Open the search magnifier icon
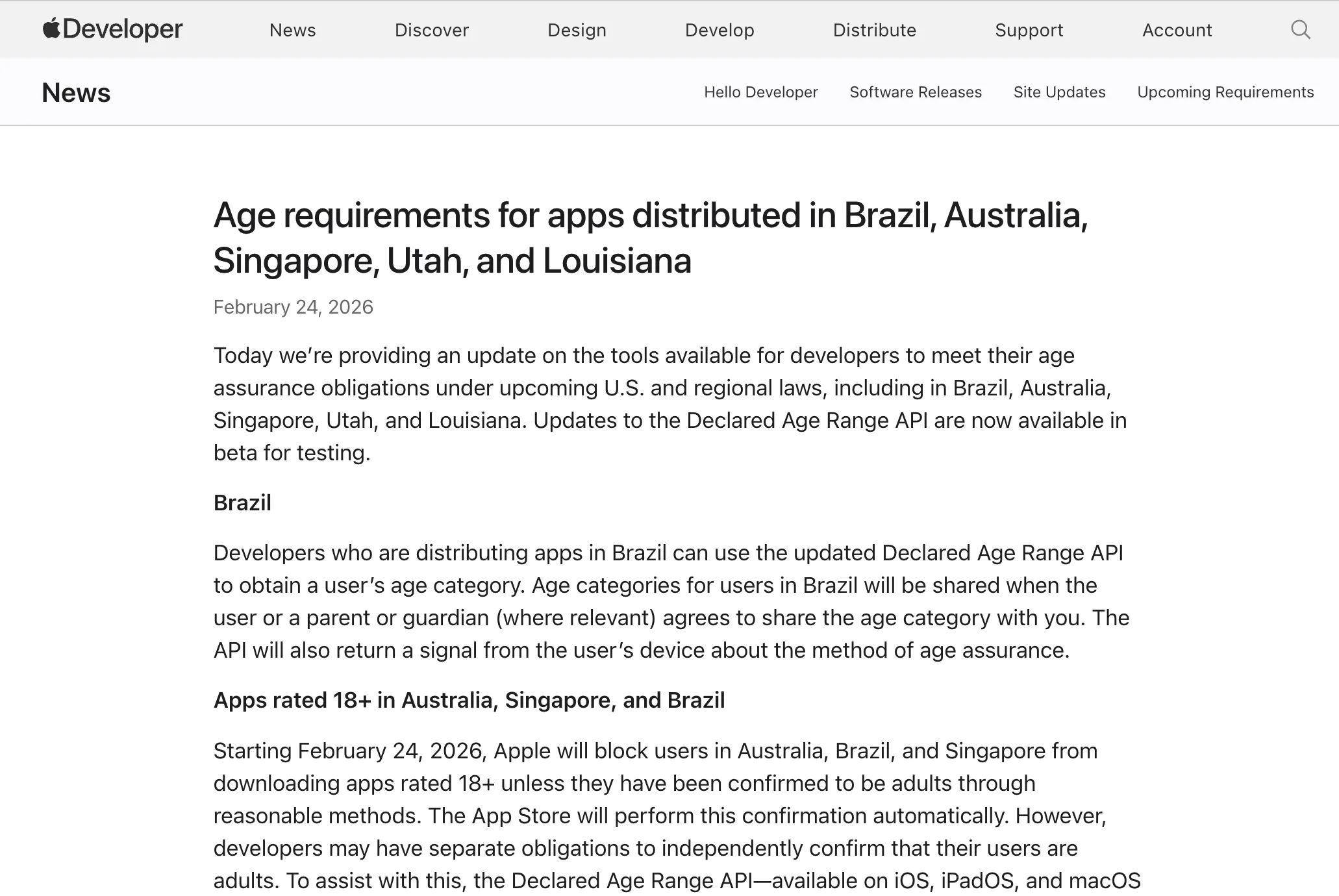1339x896 pixels. (x=1300, y=30)
